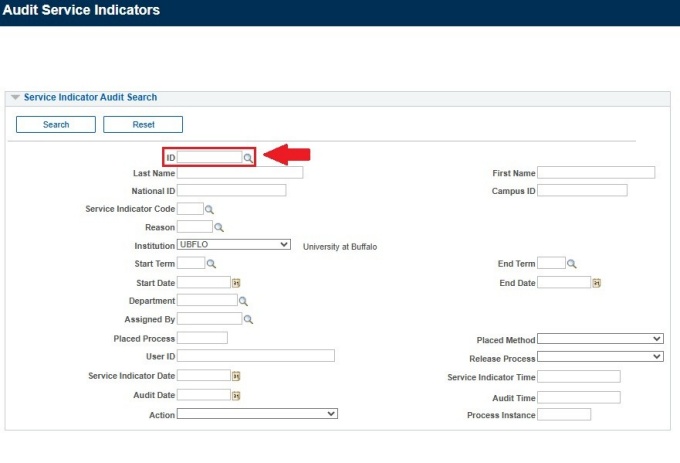Open the Start Term lookup magnifier
680x463 pixels.
pos(211,264)
